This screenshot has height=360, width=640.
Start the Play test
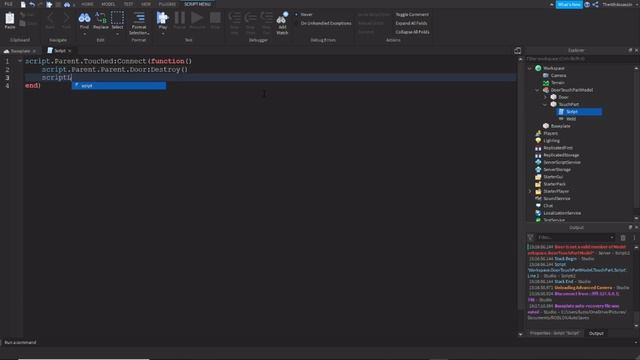162,18
